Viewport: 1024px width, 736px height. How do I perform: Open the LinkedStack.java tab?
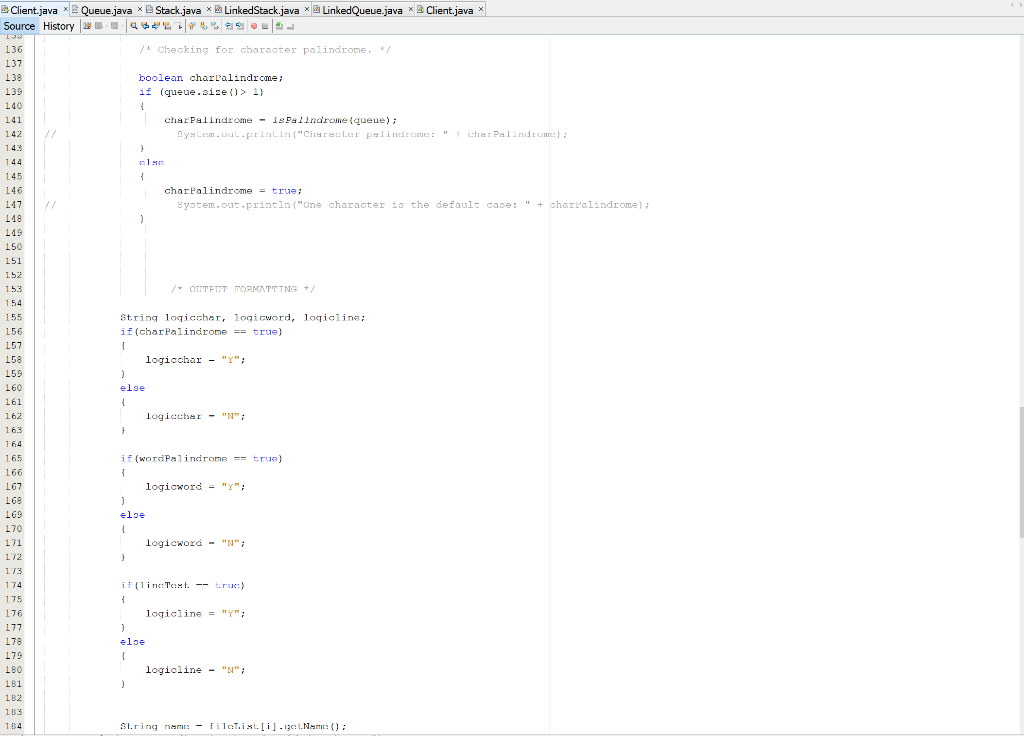(261, 10)
